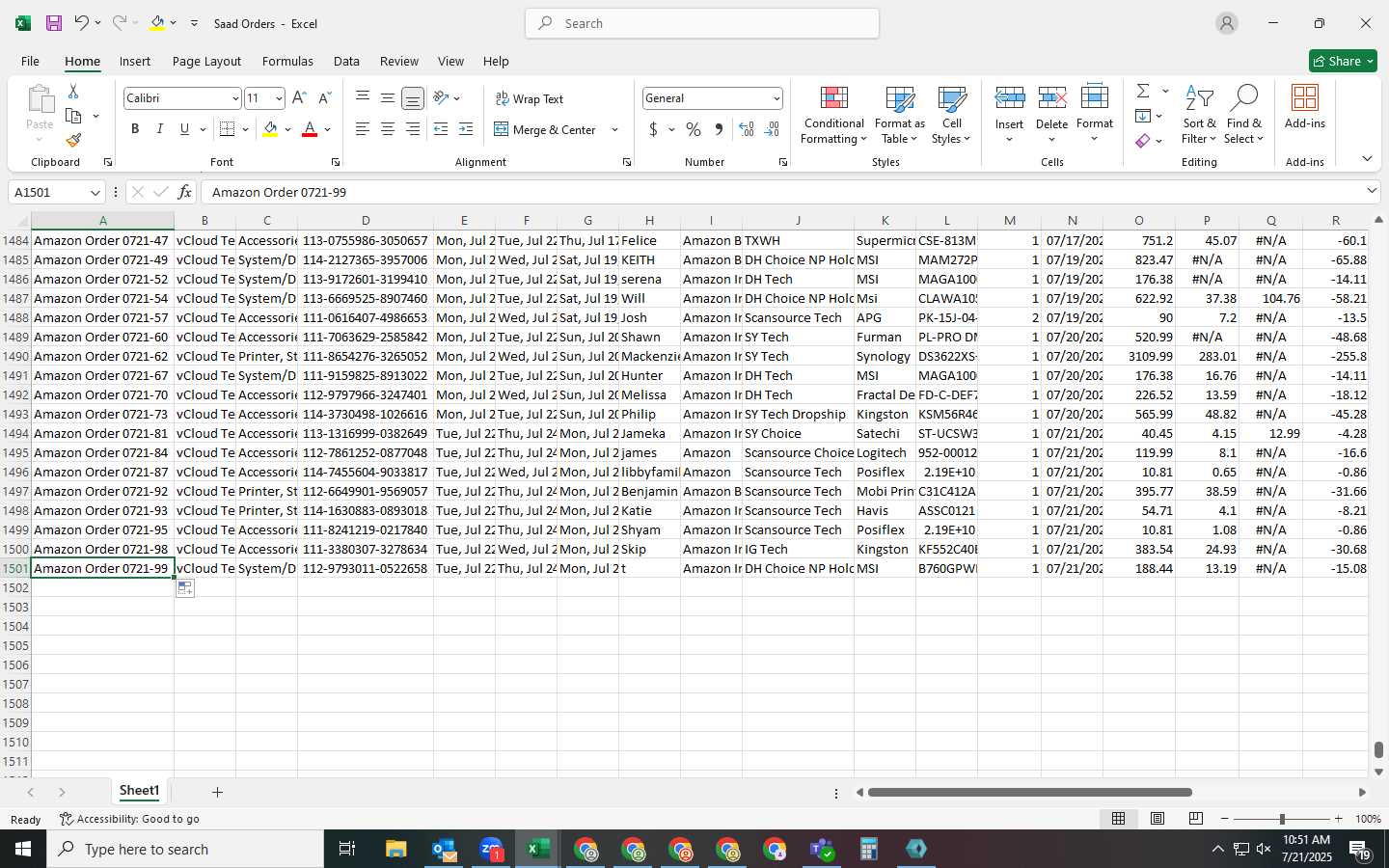Click the Borders icon
The height and width of the screenshot is (868, 1389).
[x=228, y=129]
